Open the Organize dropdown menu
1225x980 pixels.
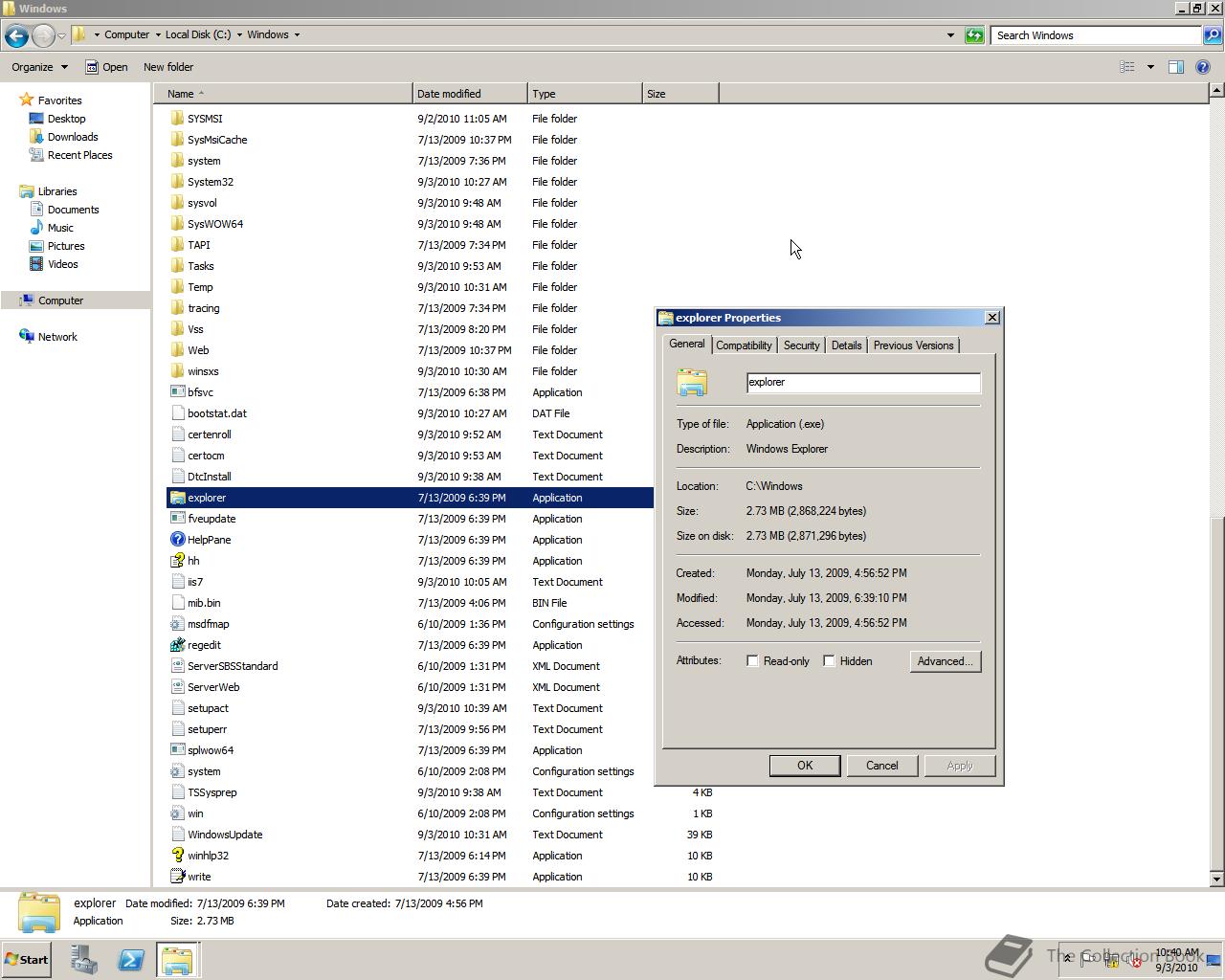(39, 67)
